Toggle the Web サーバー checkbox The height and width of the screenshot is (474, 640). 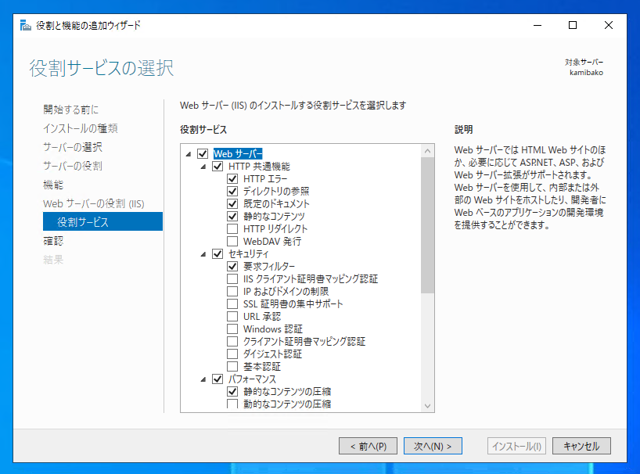tap(202, 154)
